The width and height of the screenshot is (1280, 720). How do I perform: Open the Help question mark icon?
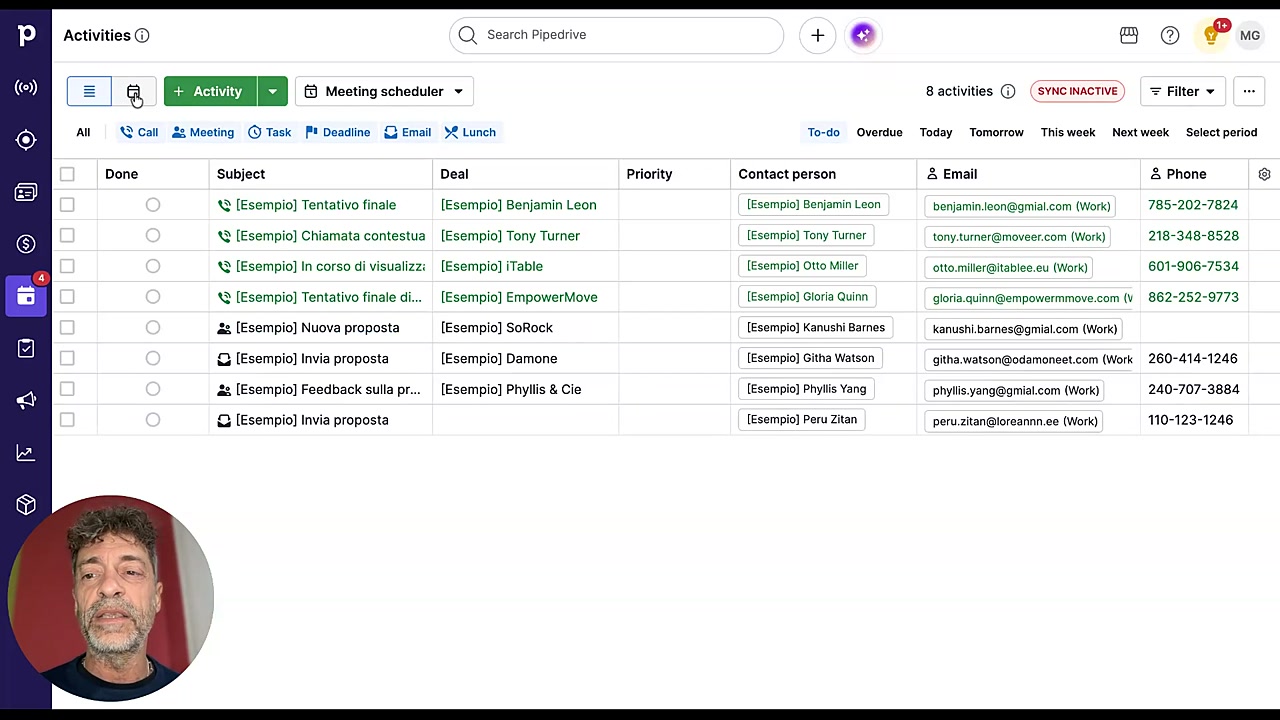tap(1170, 35)
